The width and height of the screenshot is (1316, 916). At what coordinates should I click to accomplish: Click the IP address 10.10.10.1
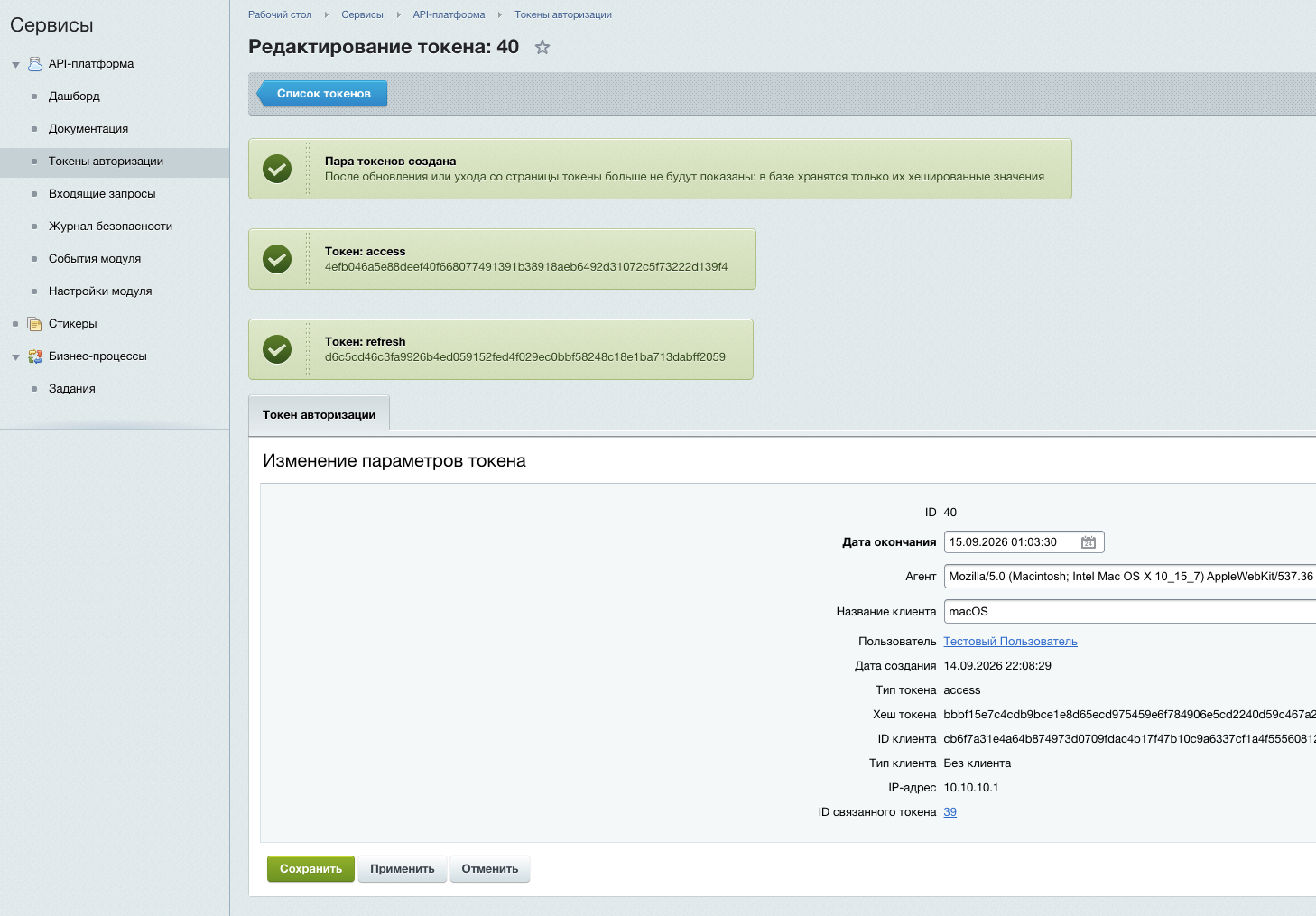click(x=971, y=788)
